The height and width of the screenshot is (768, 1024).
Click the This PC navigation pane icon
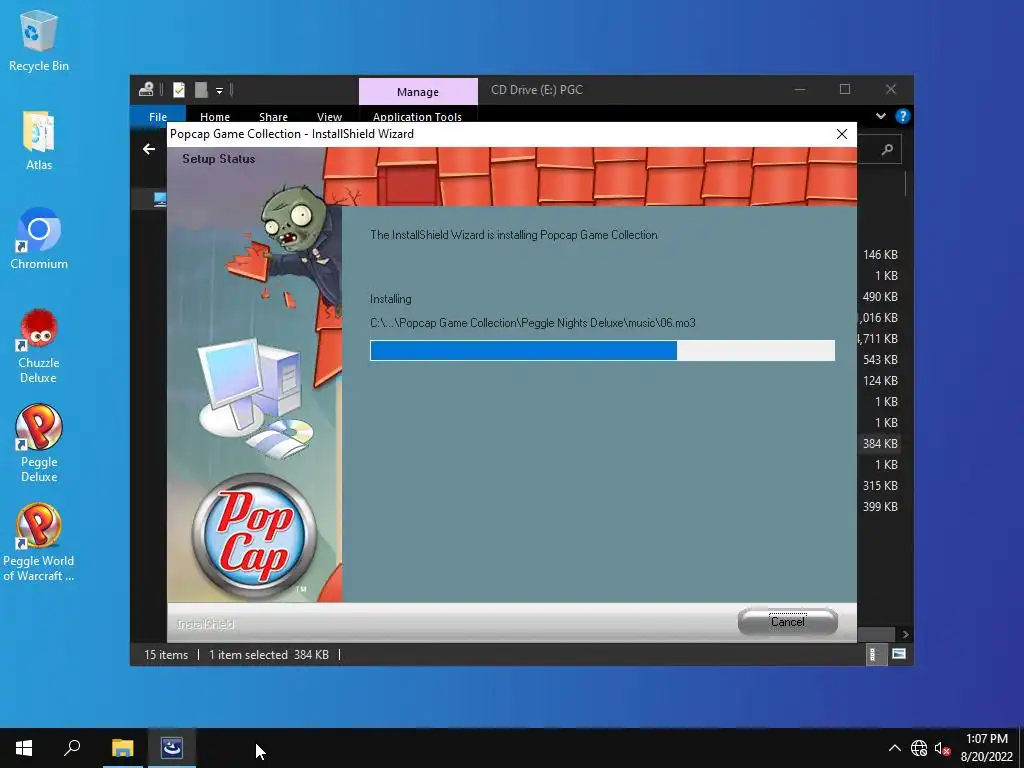161,199
